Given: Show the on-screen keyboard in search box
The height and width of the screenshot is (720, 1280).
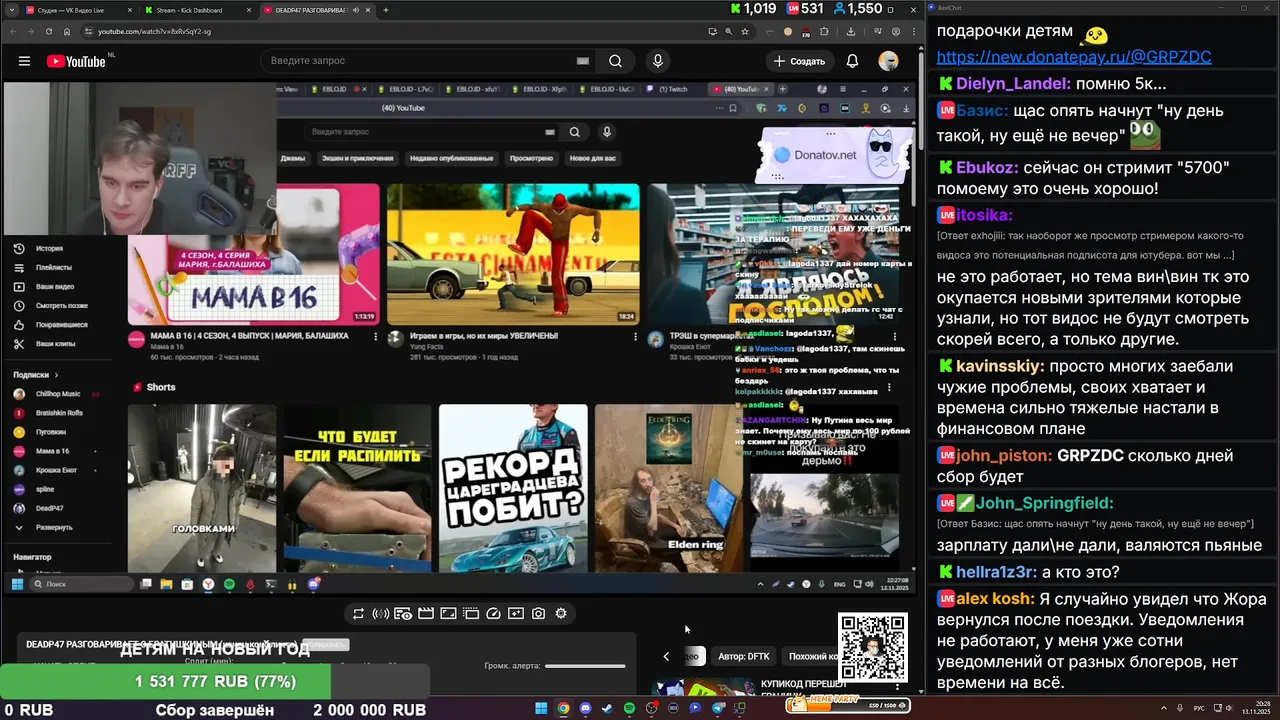Looking at the screenshot, I should (x=583, y=61).
